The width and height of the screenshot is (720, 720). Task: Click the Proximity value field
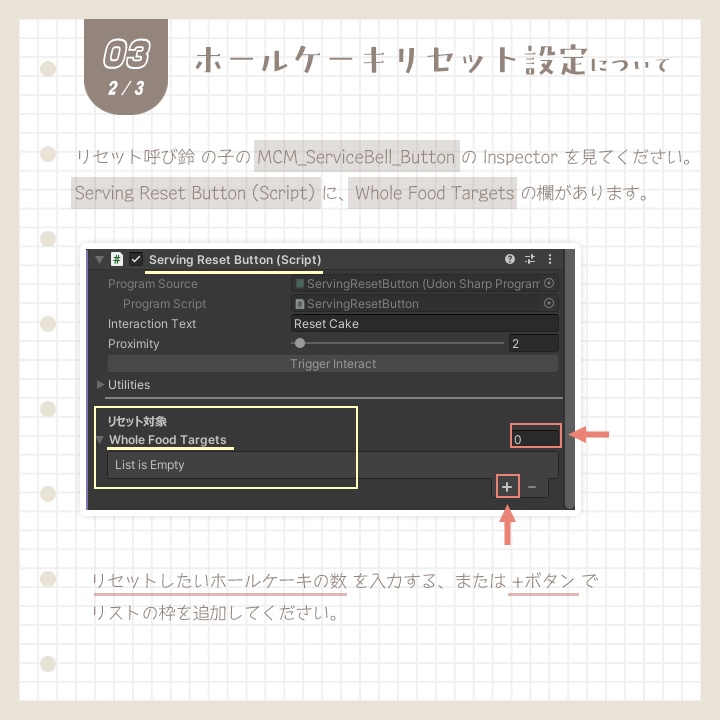tap(534, 343)
